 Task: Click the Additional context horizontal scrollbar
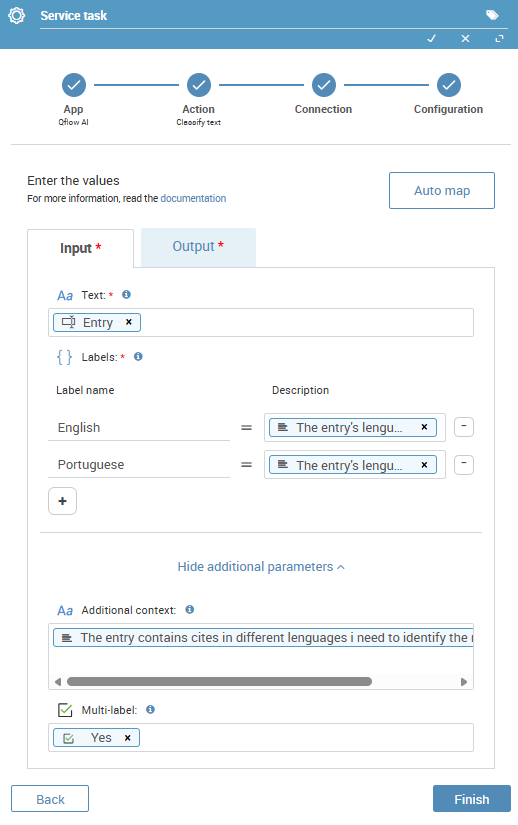[x=219, y=682]
